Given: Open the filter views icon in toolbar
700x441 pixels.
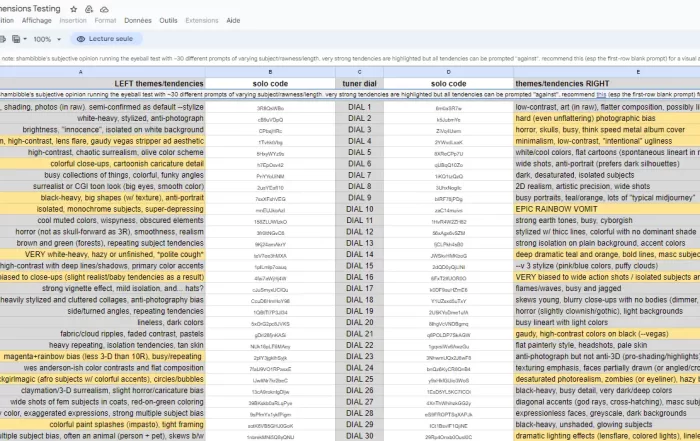Looking at the screenshot, I should click(x=16, y=39).
